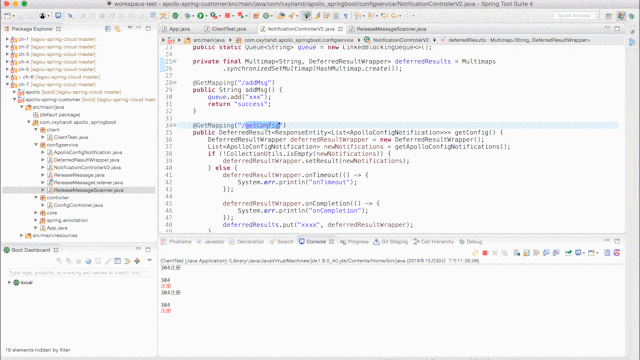
Task: Toggle Word Wrap icon in console toolbar
Action: [536, 253]
